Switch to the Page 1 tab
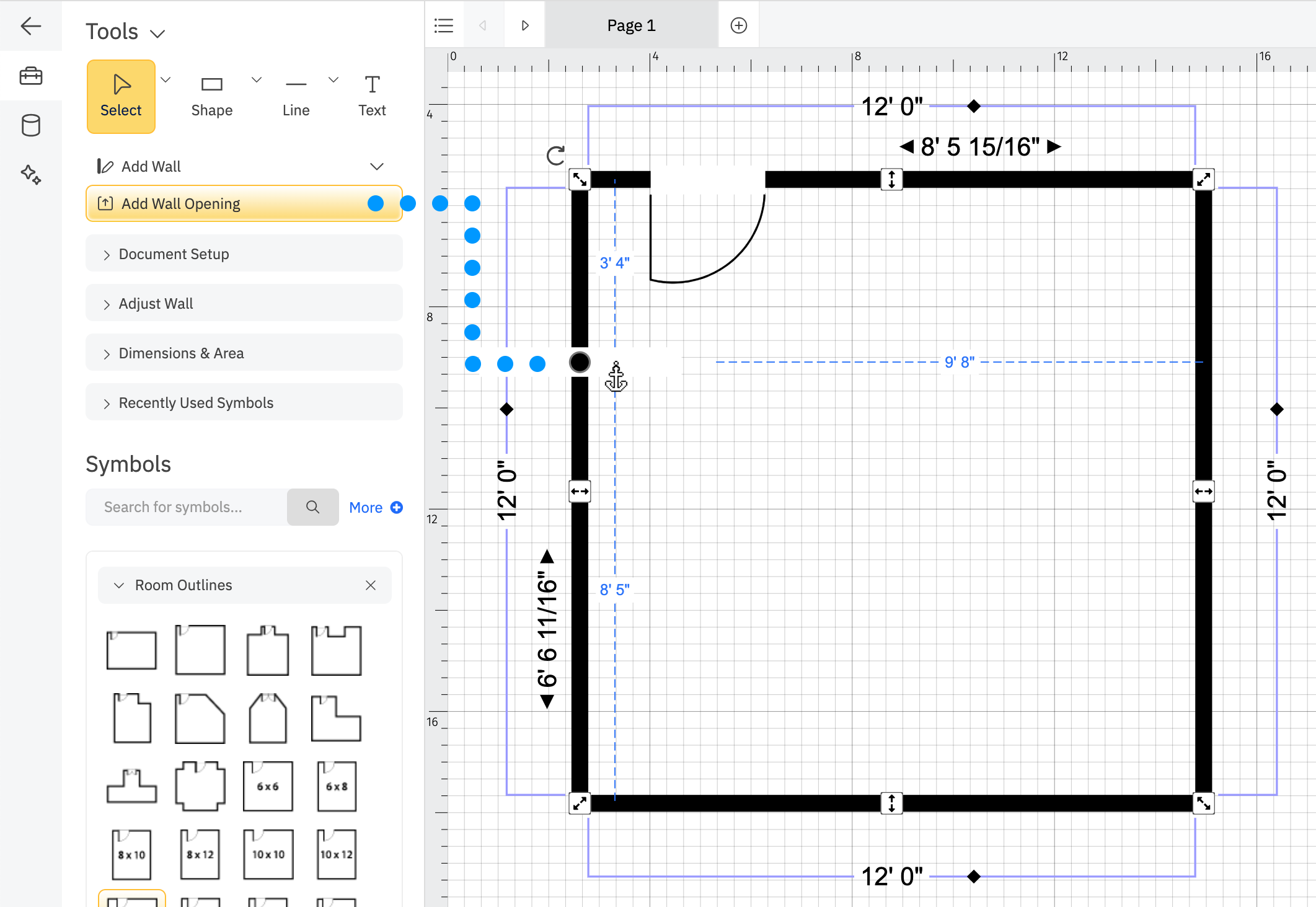The width and height of the screenshot is (1316, 907). tap(631, 25)
